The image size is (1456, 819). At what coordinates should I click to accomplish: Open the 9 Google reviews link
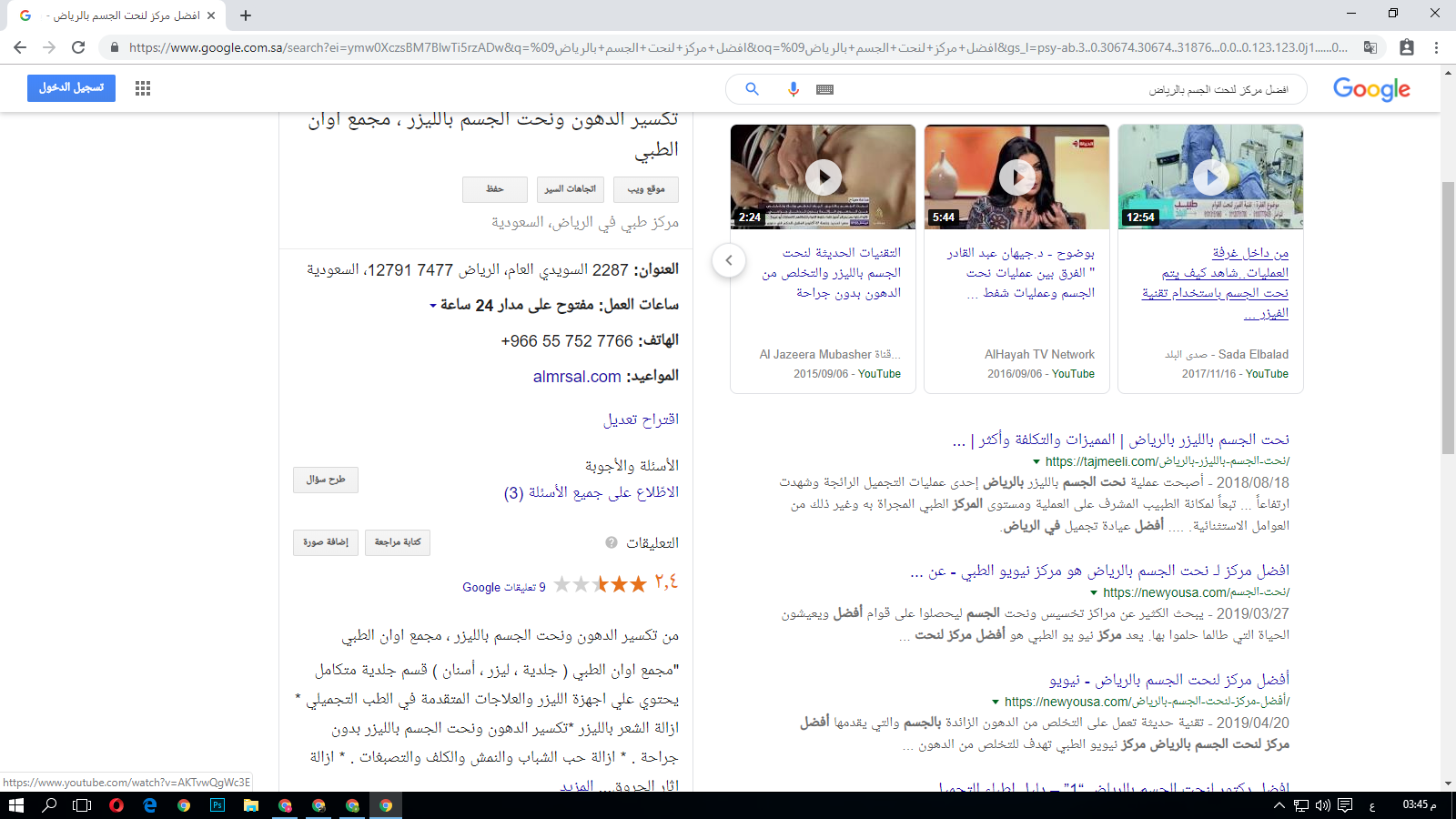(504, 587)
